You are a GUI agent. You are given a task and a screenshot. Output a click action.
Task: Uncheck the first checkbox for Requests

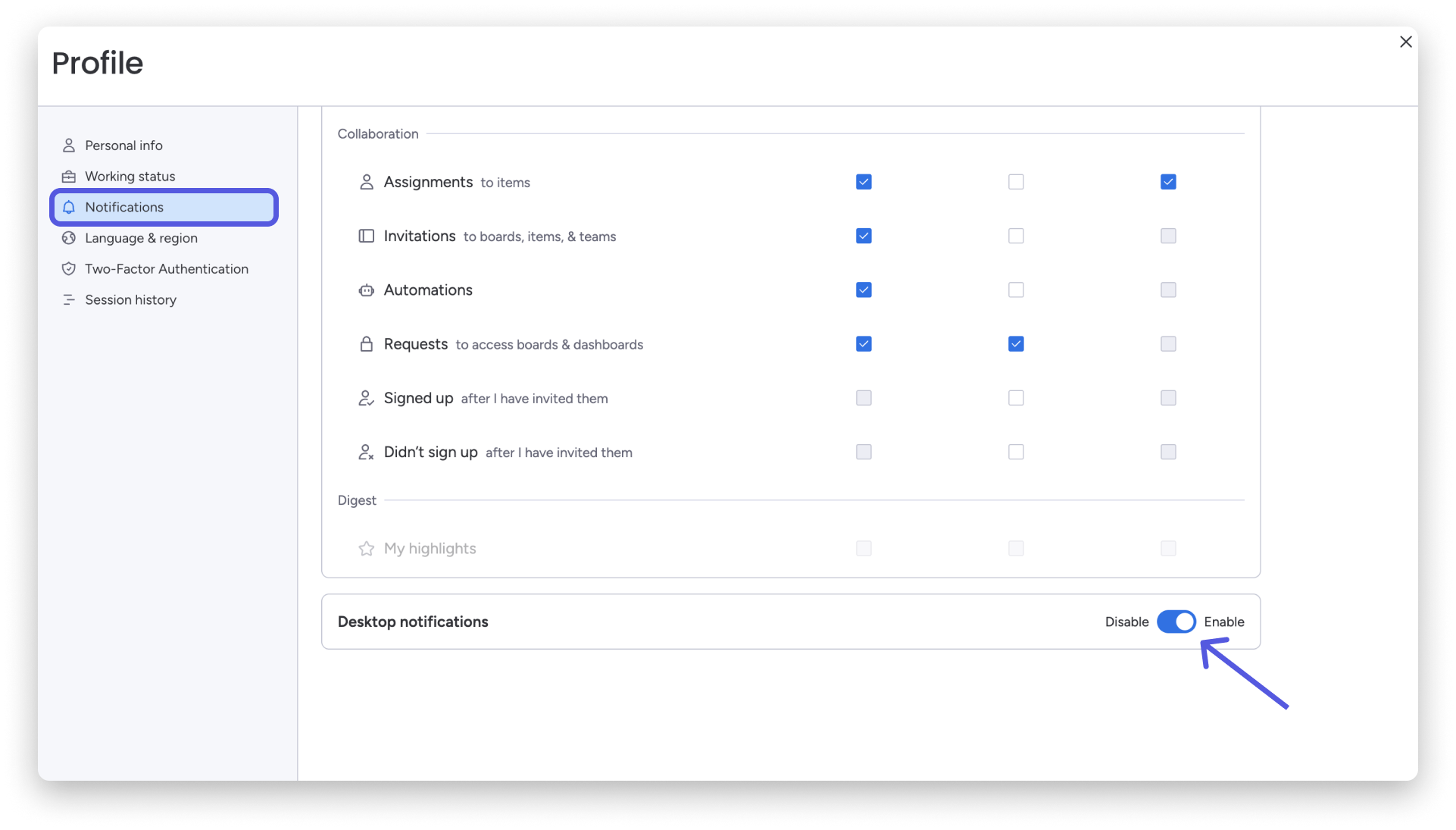[x=864, y=344]
